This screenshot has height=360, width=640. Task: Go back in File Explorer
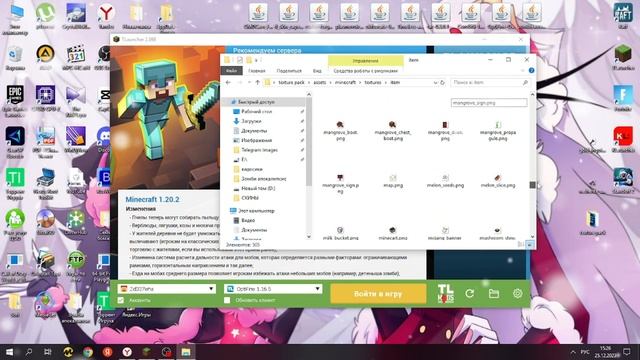pos(228,82)
